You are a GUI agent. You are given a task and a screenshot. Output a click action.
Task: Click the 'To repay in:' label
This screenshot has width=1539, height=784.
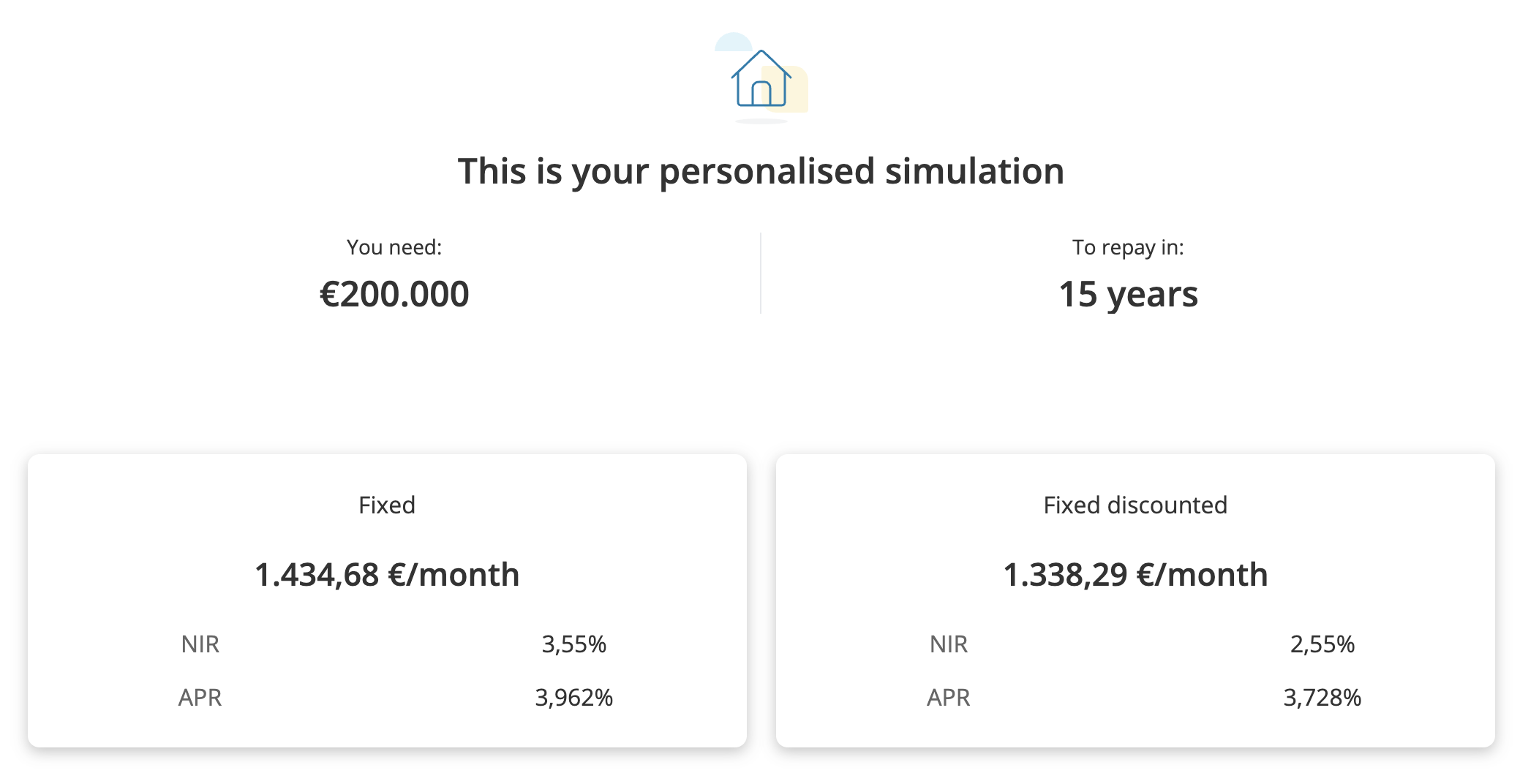click(x=1128, y=247)
